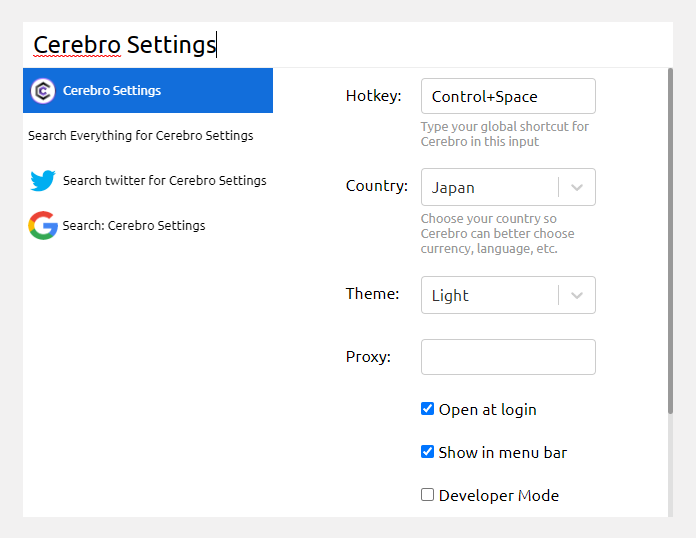Enable Developer Mode checkbox
Image resolution: width=696 pixels, height=538 pixels.
coord(427,494)
